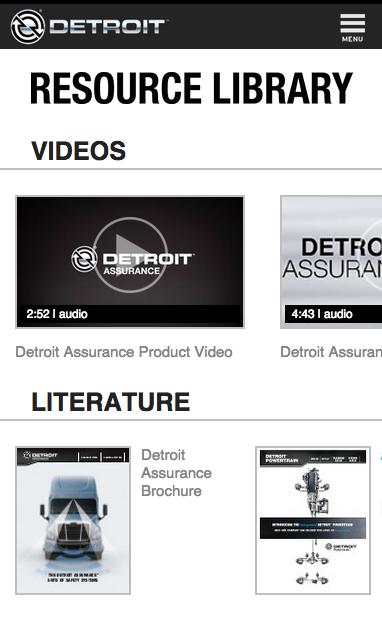Open the Detroit Assurance Brochure cover thumbnail
This screenshot has width=382, height=621.
pyautogui.click(x=73, y=520)
